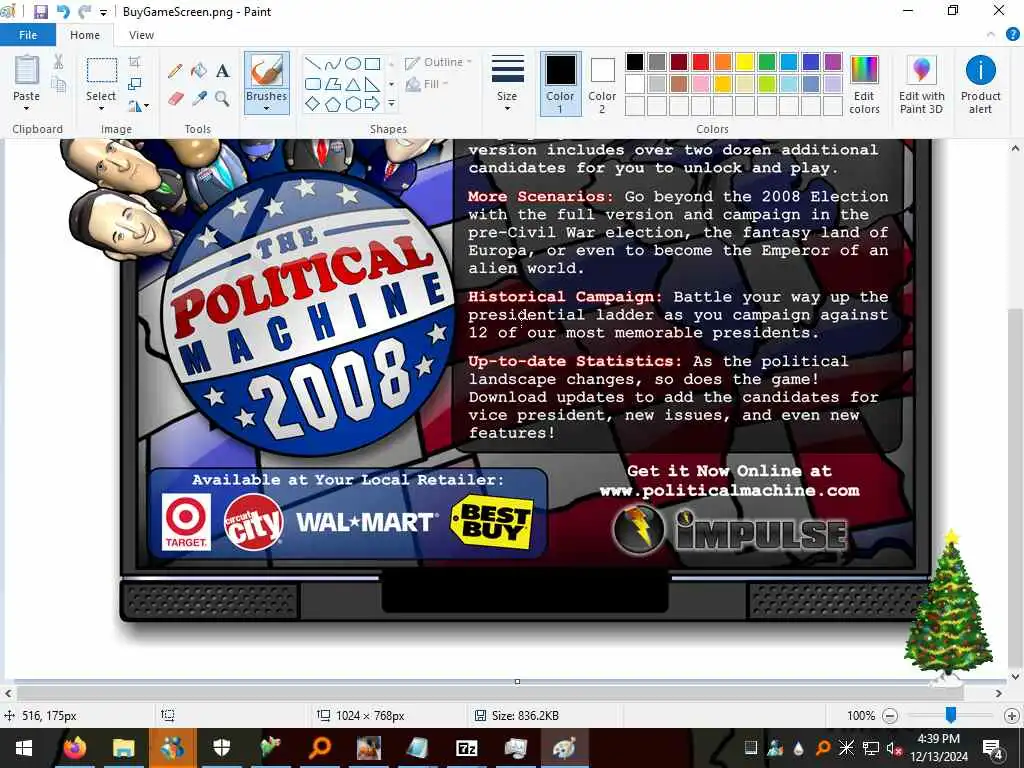The image size is (1024, 768).
Task: Click the vertical scrollbar down arrow
Action: tap(1016, 677)
